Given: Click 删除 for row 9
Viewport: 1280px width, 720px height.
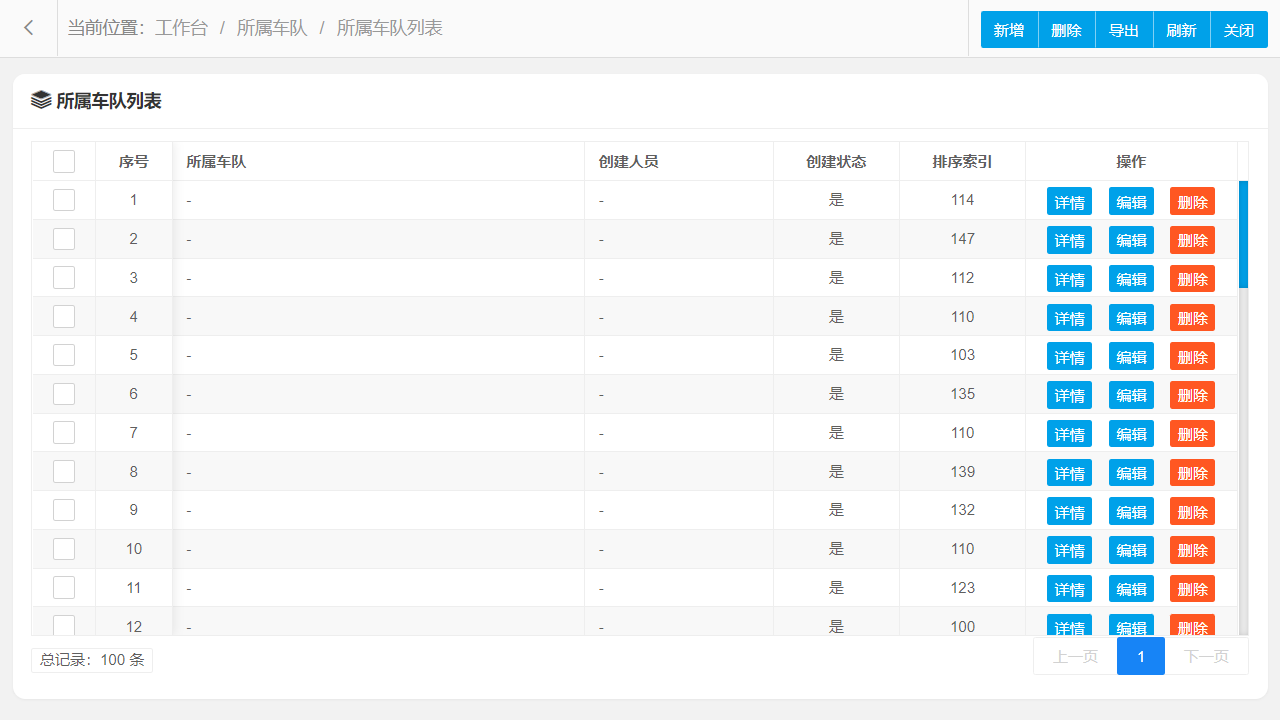Looking at the screenshot, I should [x=1192, y=511].
